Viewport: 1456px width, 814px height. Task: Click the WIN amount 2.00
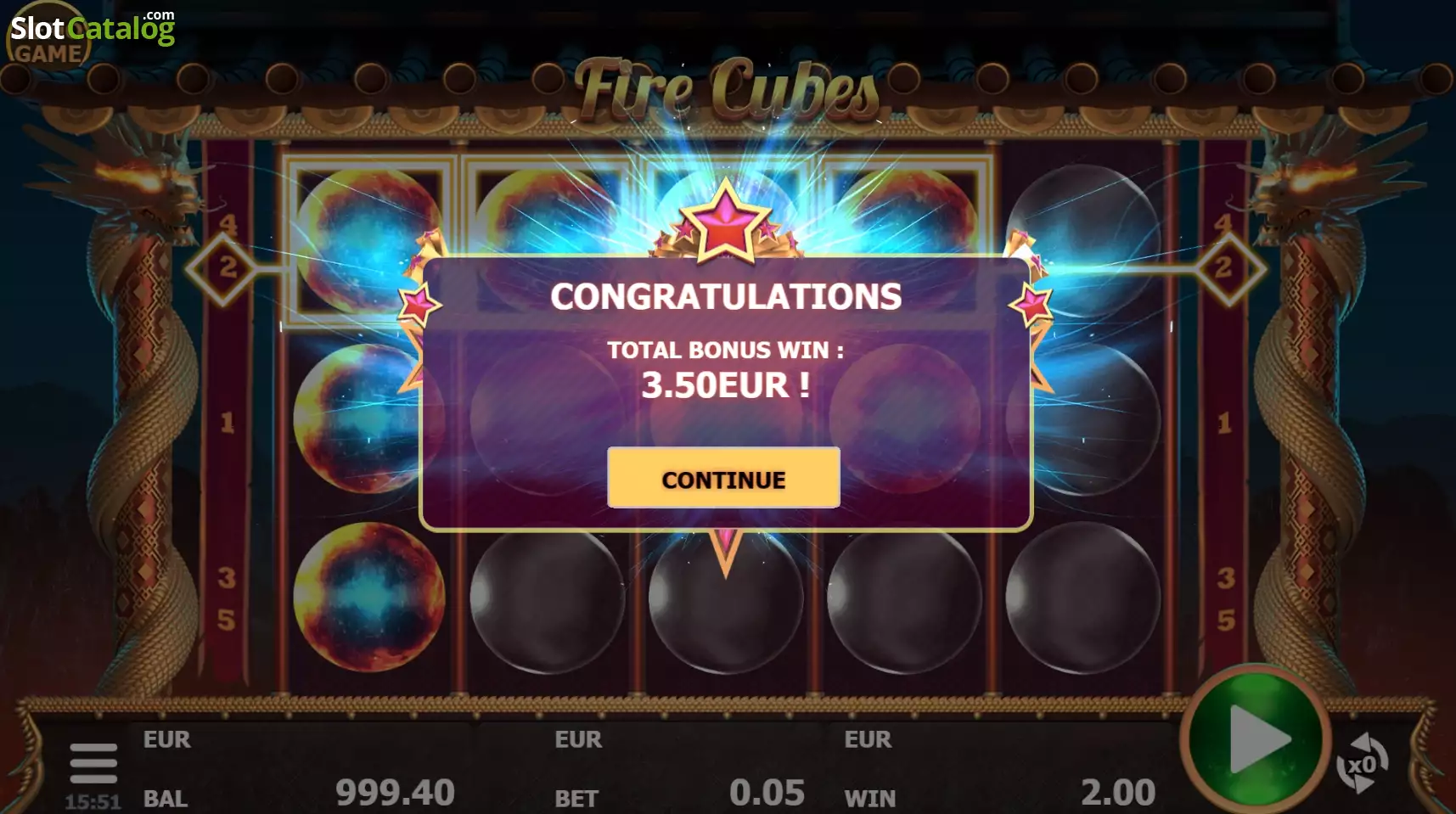[1118, 793]
